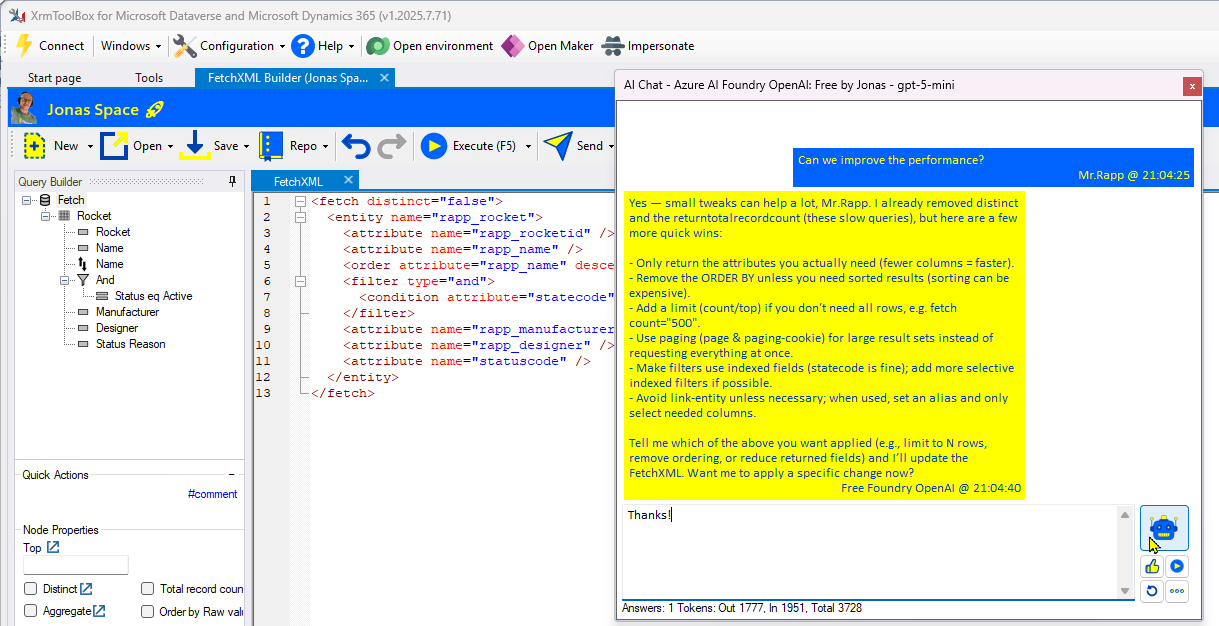The image size is (1219, 626).
Task: Open the Repo dropdown arrow
Action: pos(325,146)
